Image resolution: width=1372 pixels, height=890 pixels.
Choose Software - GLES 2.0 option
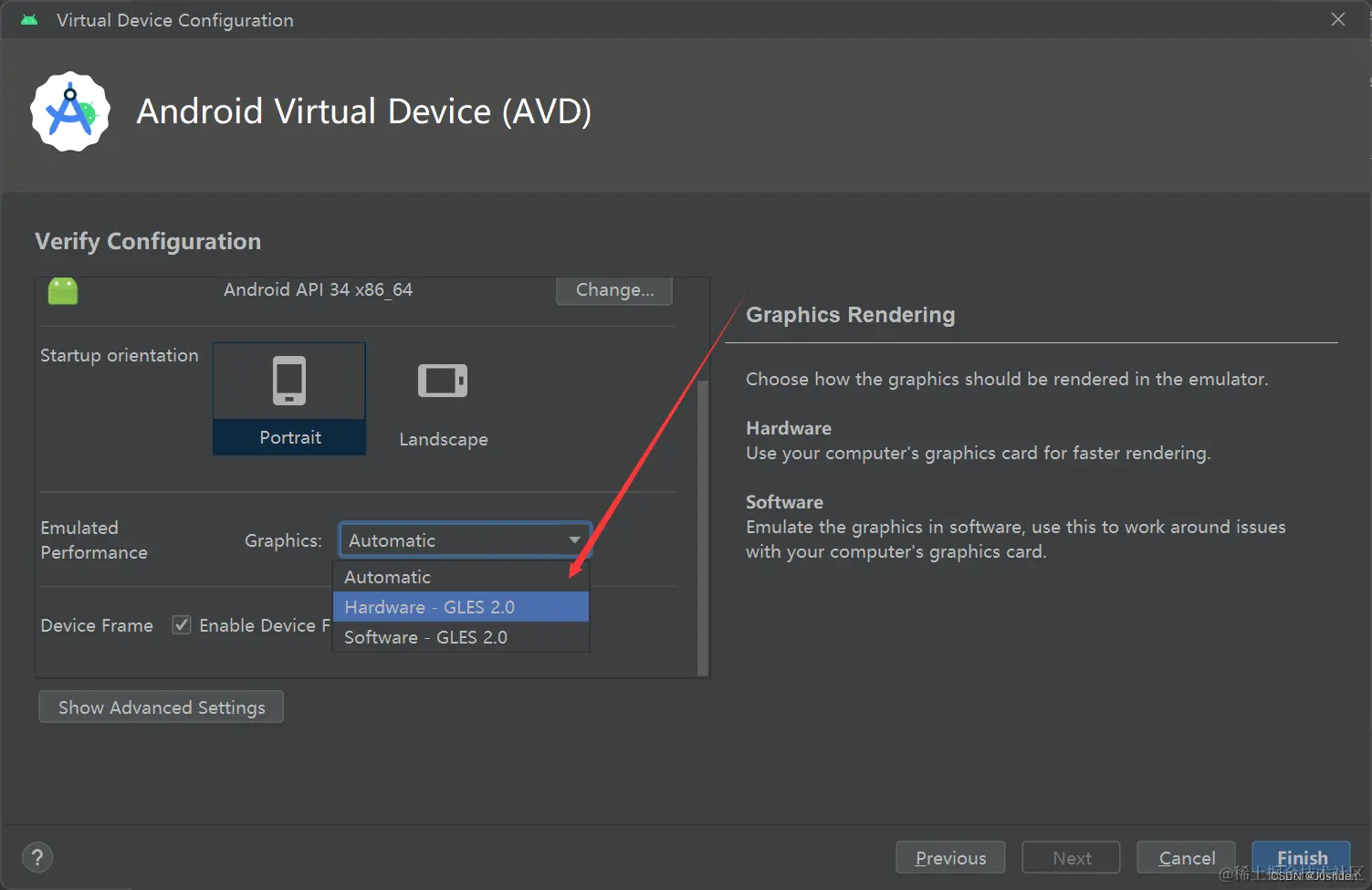coord(461,637)
